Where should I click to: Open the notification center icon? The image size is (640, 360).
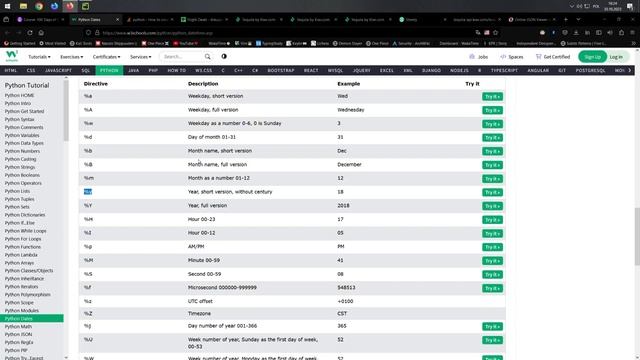click(630, 6)
